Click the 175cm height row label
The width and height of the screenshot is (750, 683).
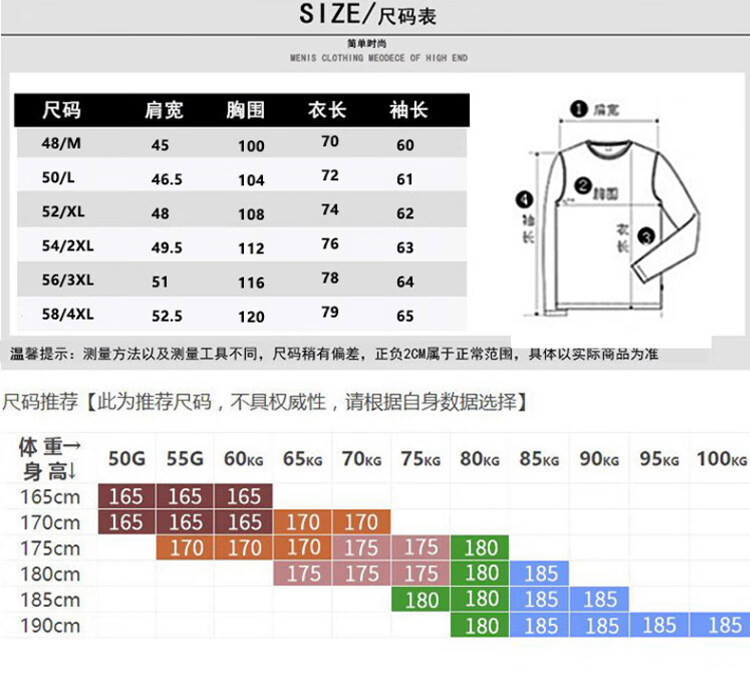tap(50, 549)
